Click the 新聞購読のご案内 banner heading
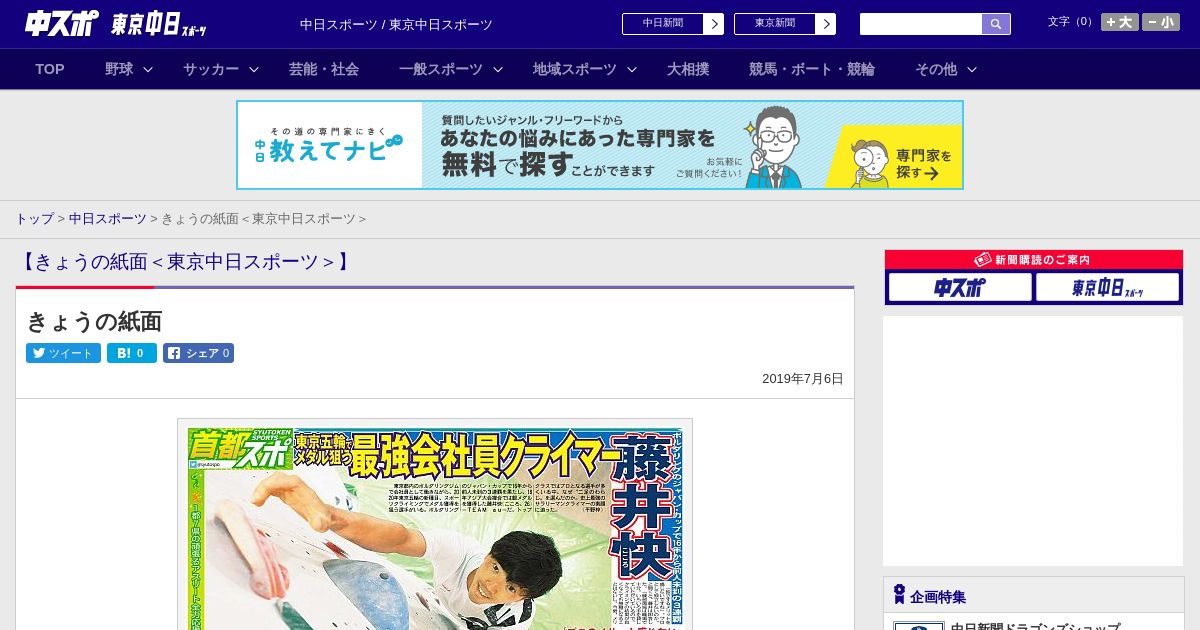The width and height of the screenshot is (1200, 630). (x=1034, y=259)
